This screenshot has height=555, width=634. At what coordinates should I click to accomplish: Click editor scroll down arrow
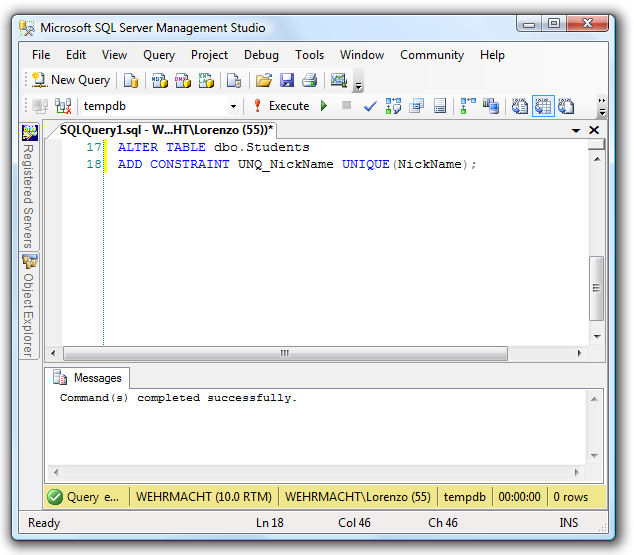pos(597,336)
